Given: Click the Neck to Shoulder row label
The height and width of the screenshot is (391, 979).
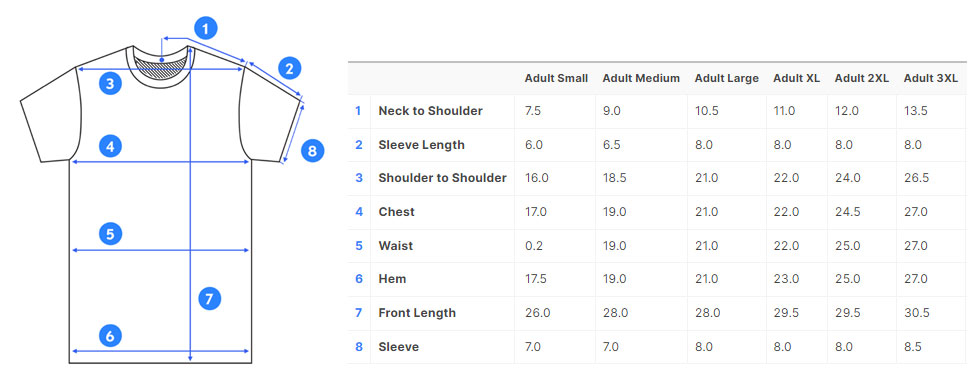Looking at the screenshot, I should tap(430, 111).
